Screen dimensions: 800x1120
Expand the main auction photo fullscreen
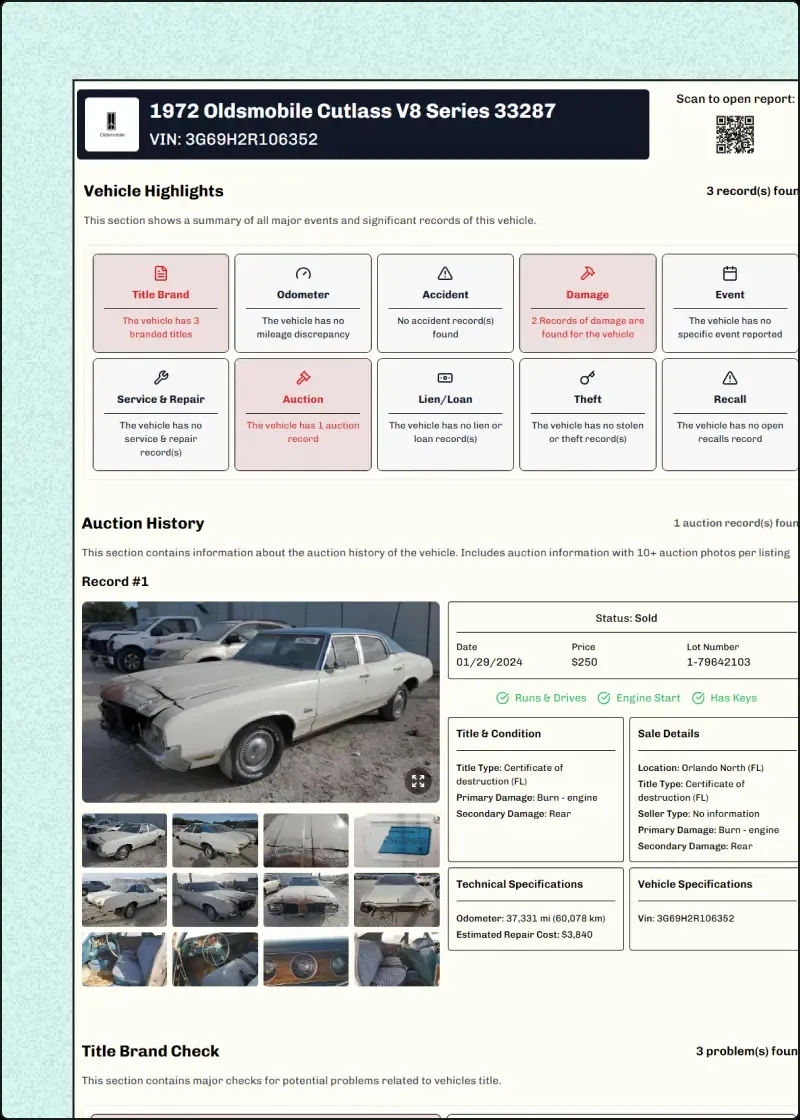[x=418, y=781]
